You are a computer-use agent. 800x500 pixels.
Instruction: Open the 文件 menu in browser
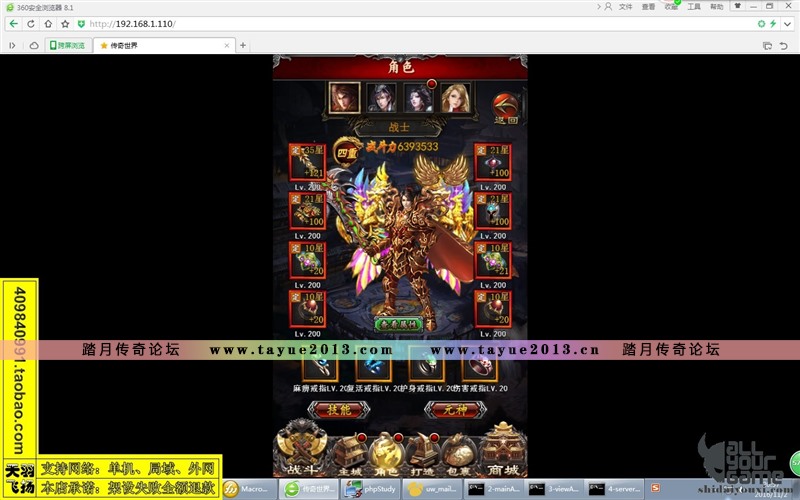[625, 6]
